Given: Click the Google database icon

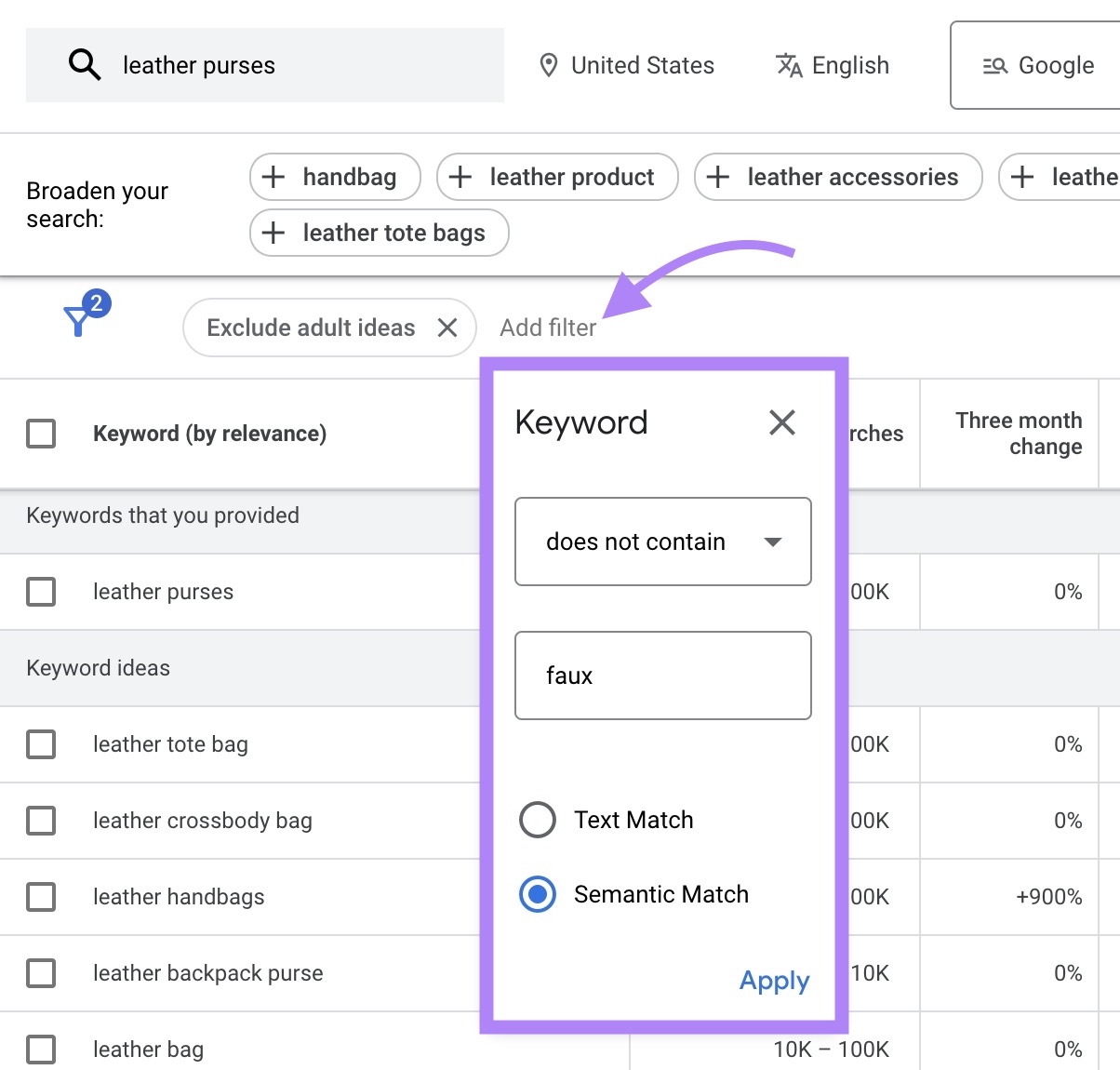Looking at the screenshot, I should pos(994,65).
